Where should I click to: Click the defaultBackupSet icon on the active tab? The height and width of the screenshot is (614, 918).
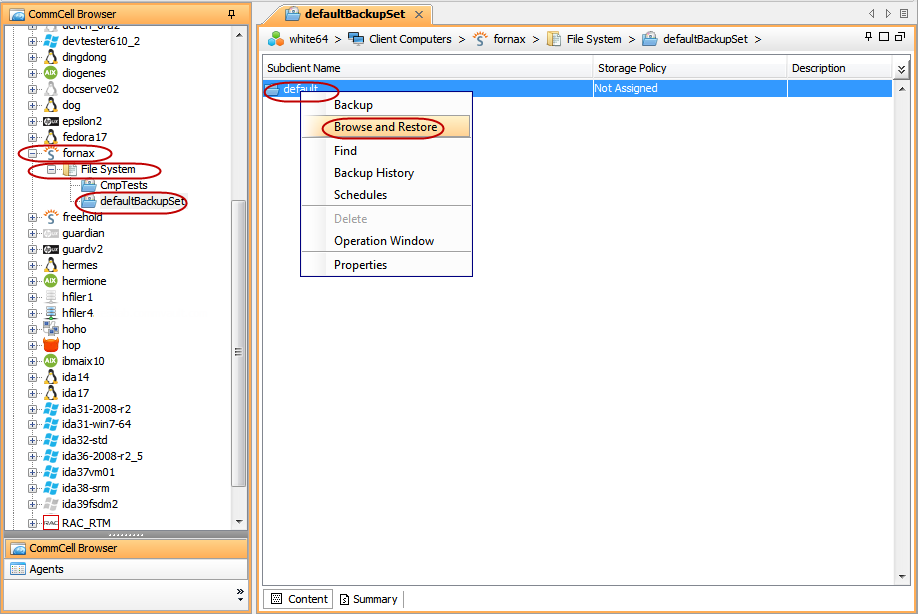pos(290,15)
